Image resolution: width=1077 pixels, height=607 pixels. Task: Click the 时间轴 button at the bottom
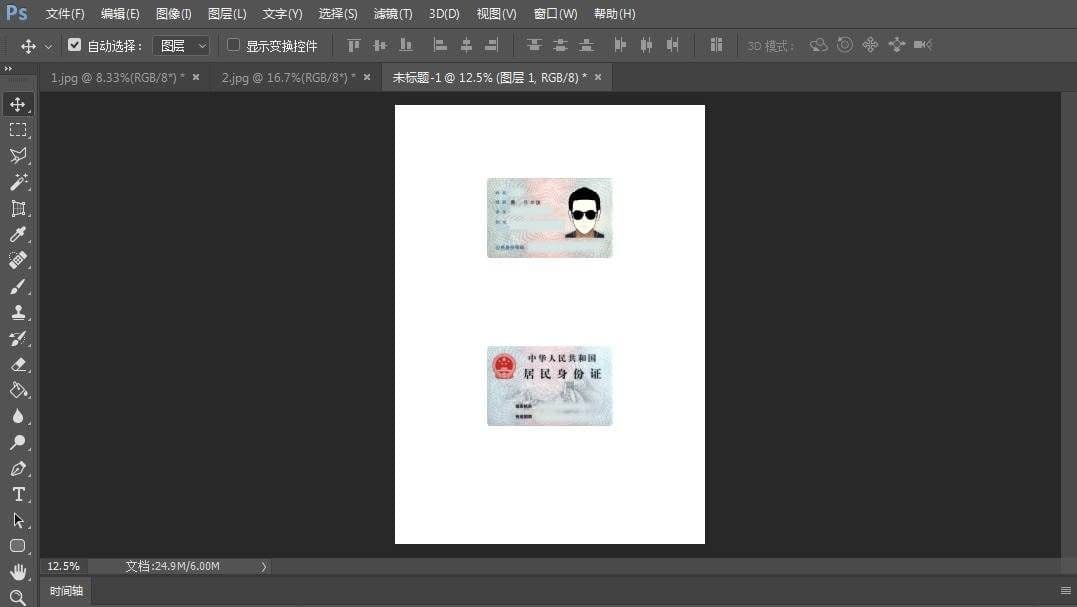[x=64, y=591]
